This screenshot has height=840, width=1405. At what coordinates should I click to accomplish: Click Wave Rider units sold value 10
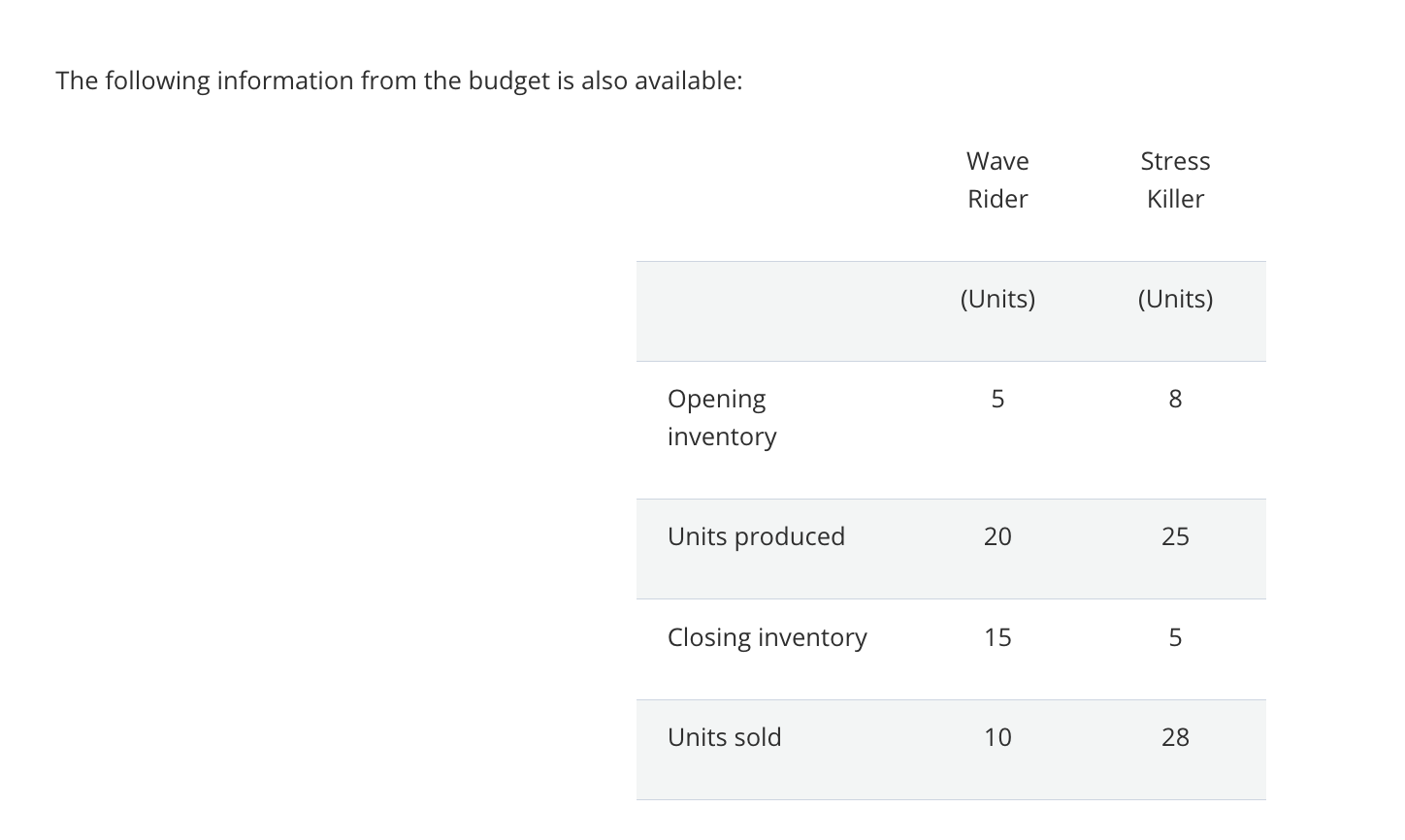tap(997, 737)
